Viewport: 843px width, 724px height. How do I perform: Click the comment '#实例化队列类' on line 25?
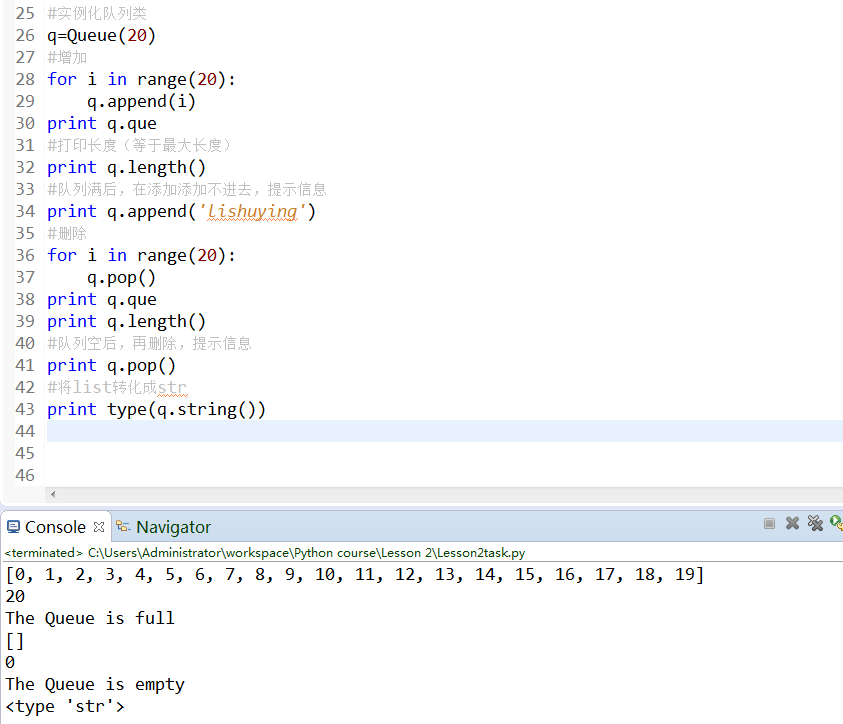(97, 13)
